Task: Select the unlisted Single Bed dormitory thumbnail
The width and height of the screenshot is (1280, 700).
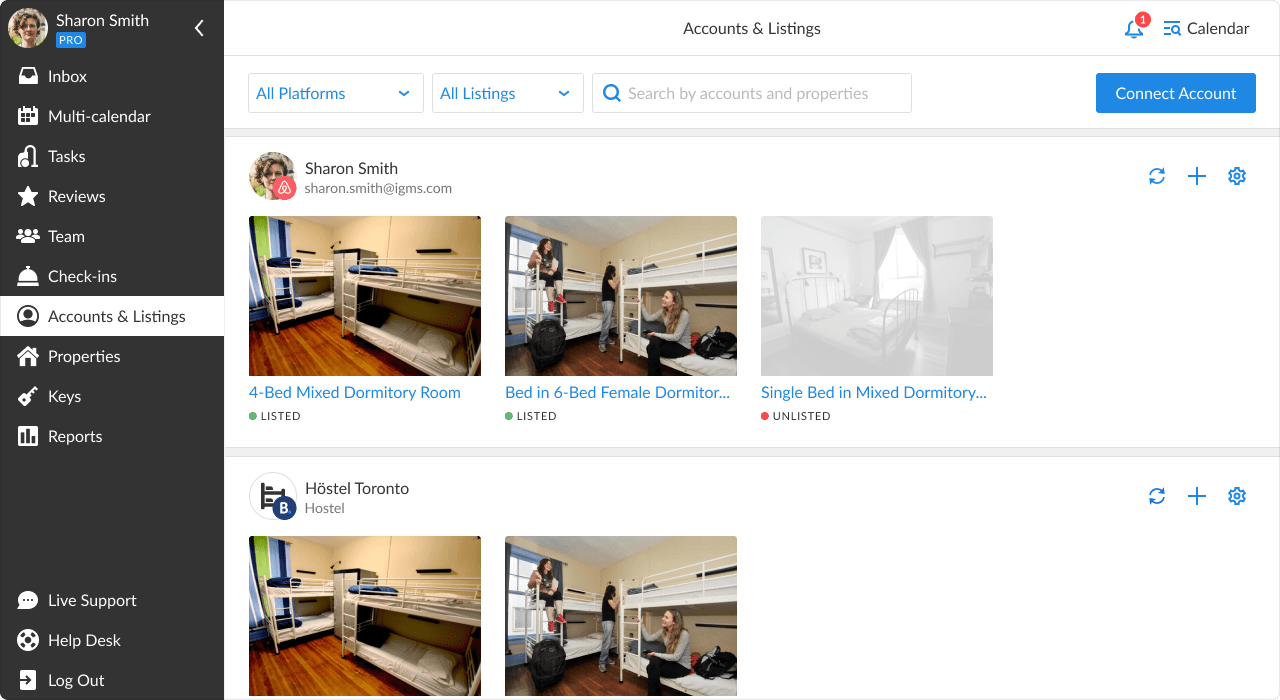Action: pyautogui.click(x=876, y=296)
